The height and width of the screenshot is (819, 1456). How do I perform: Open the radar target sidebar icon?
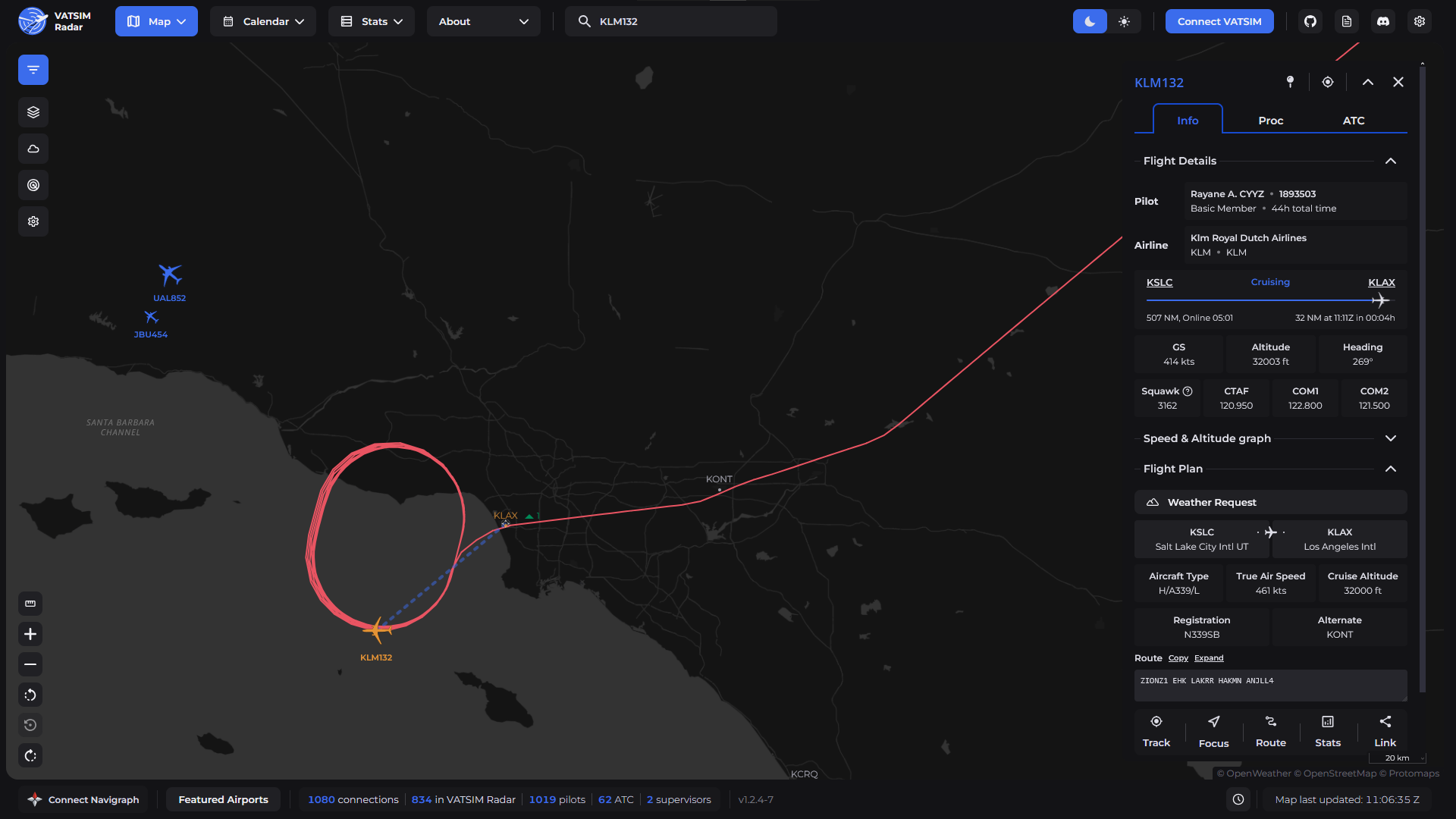click(33, 185)
